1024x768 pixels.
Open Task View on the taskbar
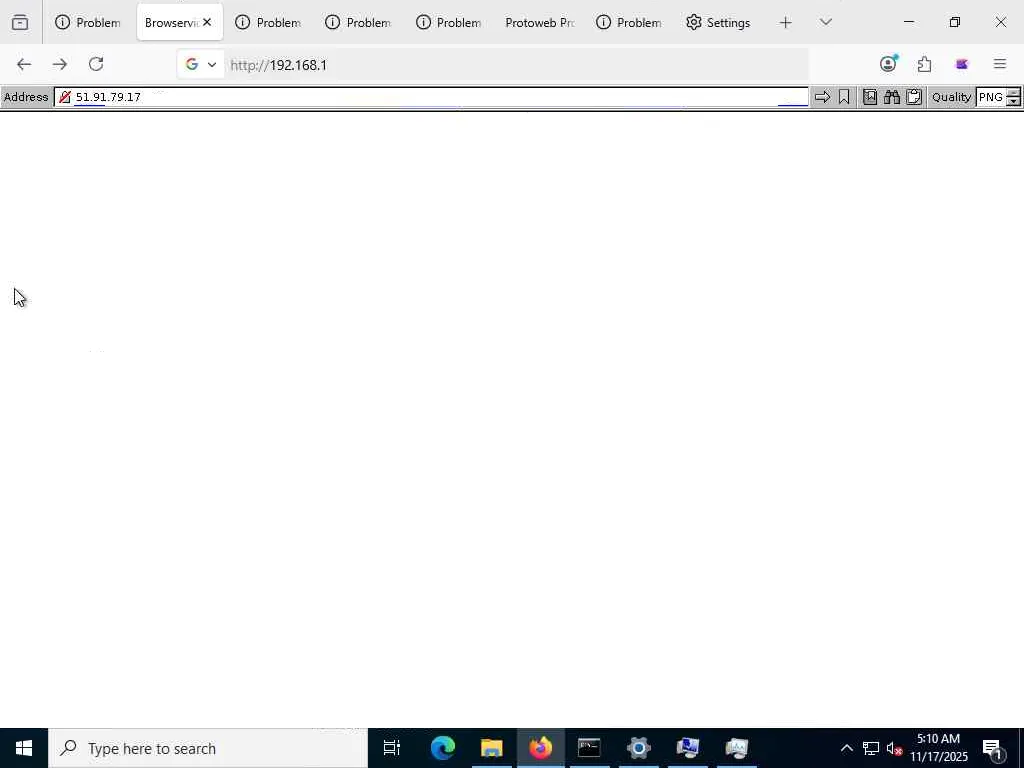(392, 748)
